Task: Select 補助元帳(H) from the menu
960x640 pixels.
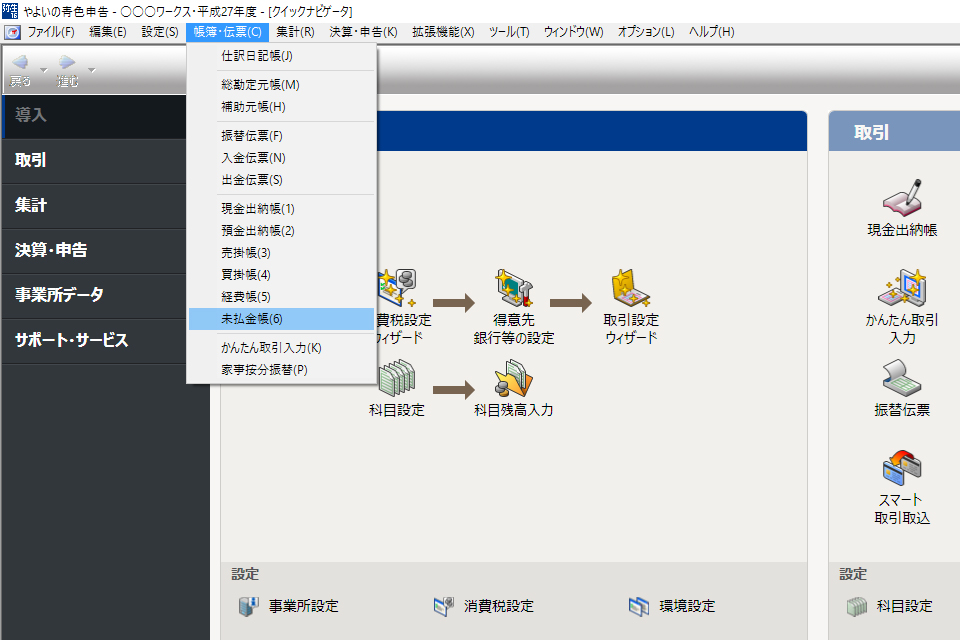Action: [281, 107]
